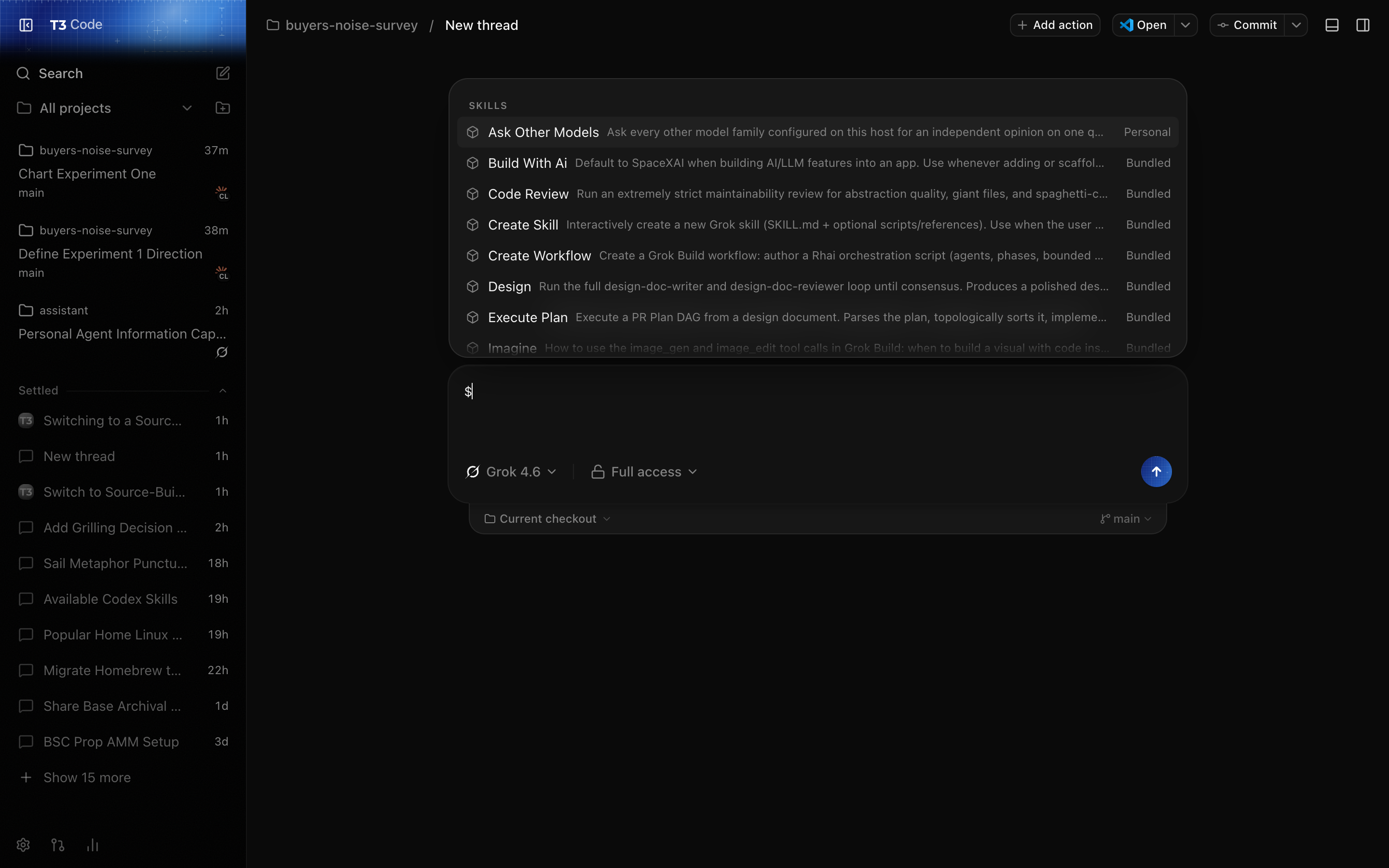Click the chat icon beside Add Grilling Decision
The height and width of the screenshot is (868, 1389).
[26, 528]
